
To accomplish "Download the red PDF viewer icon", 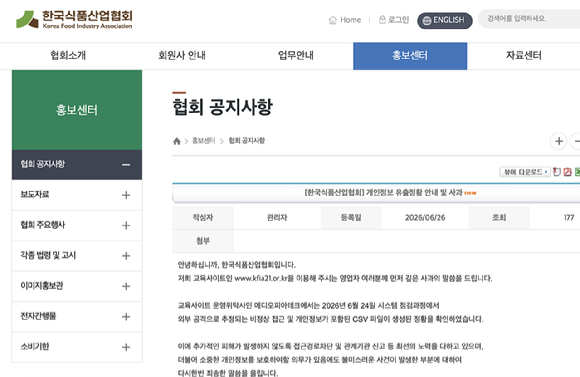I will [x=568, y=172].
